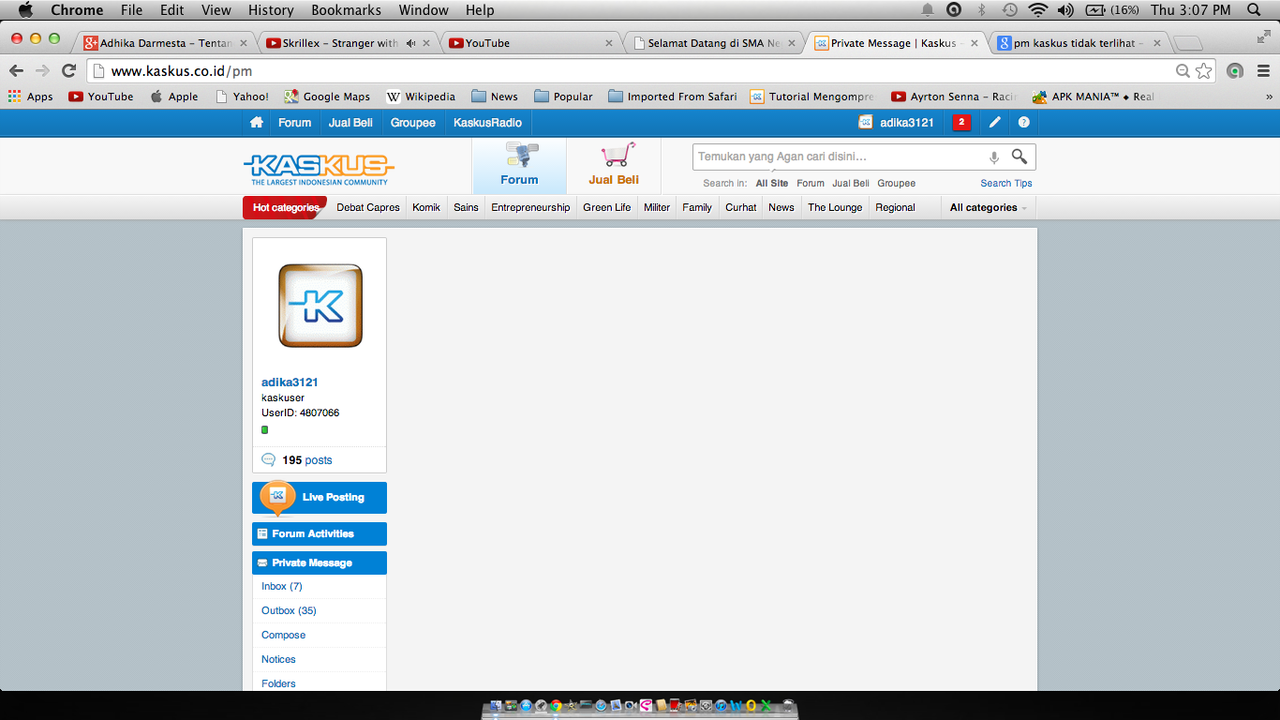Click the zoom magnifier icon in address bar

pyautogui.click(x=1183, y=71)
